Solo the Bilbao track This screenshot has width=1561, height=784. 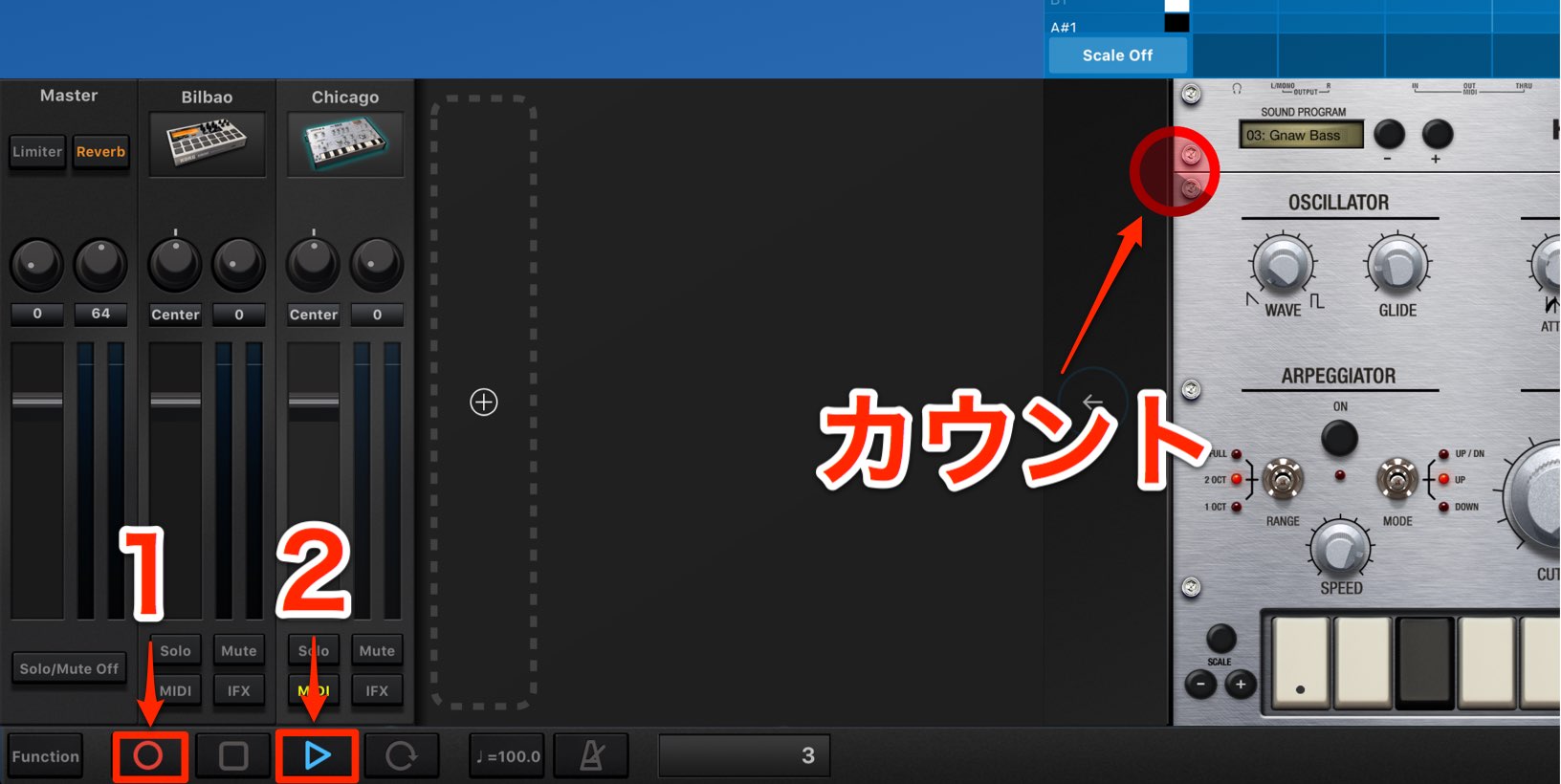(175, 651)
